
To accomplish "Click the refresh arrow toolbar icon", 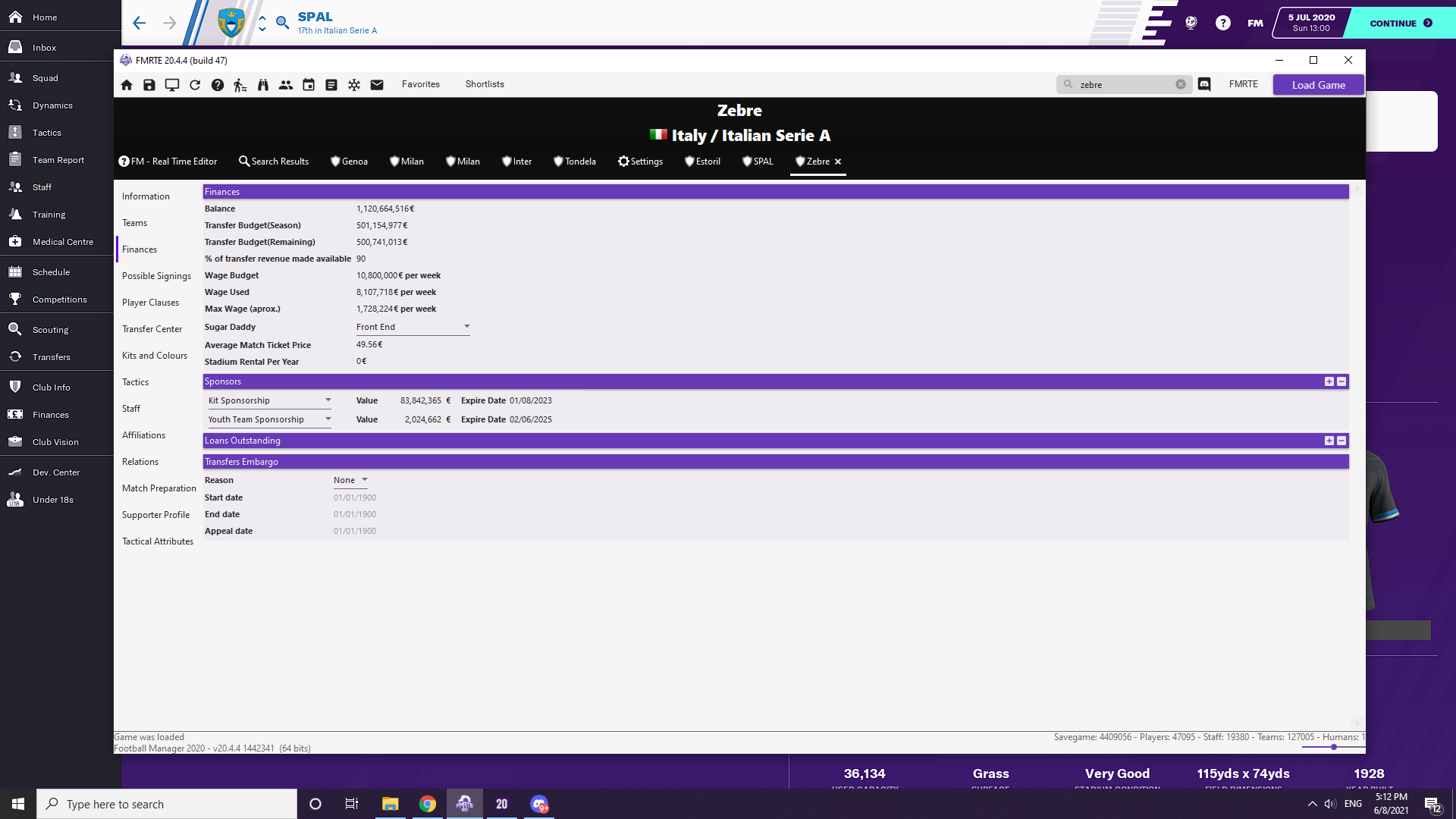I will click(195, 85).
